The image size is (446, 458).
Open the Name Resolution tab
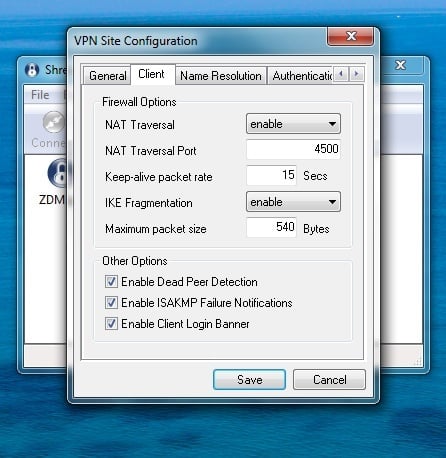point(221,76)
